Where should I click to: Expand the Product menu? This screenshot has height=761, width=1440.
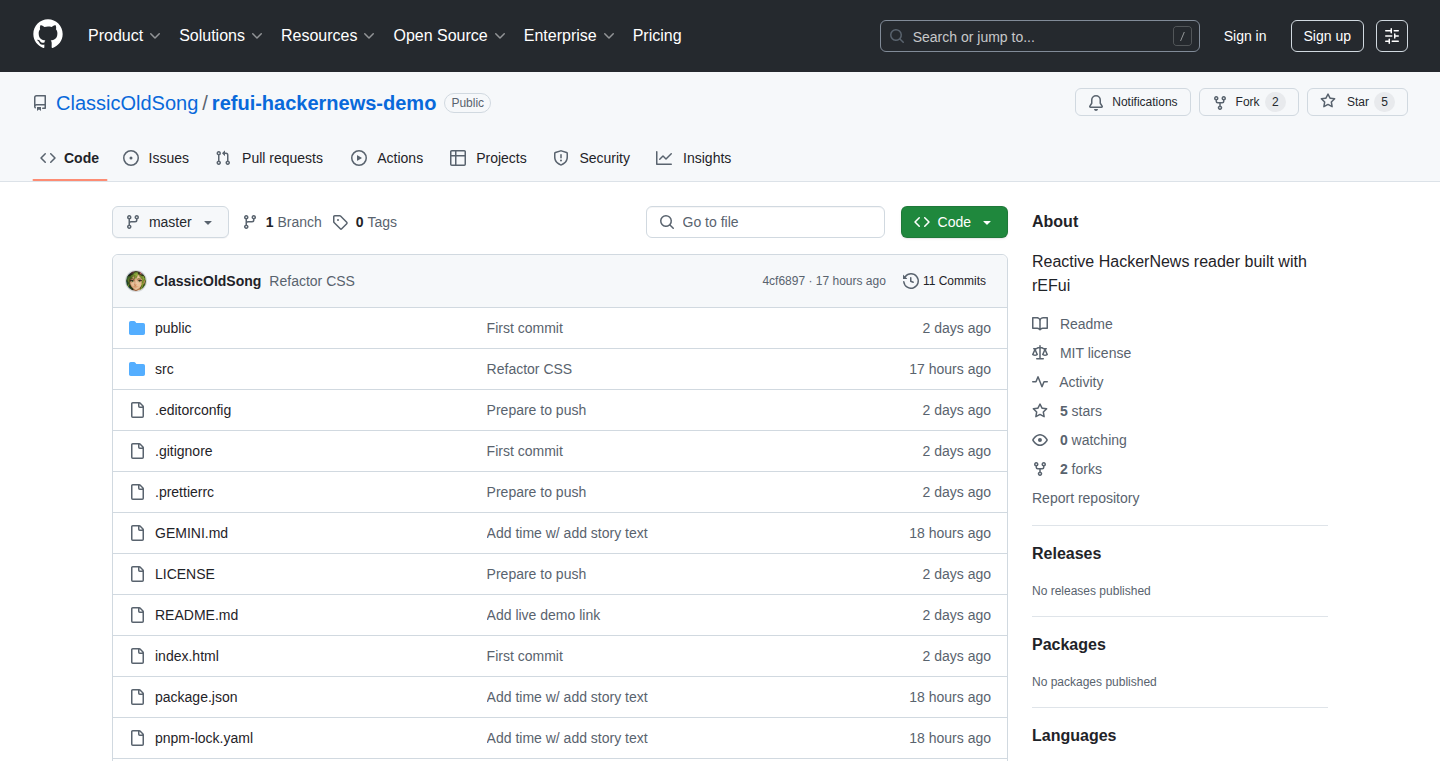tap(124, 35)
